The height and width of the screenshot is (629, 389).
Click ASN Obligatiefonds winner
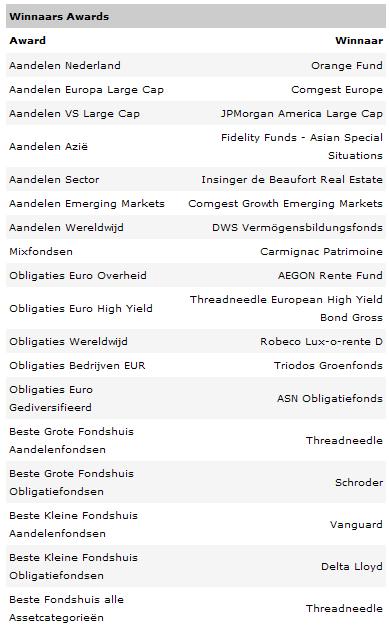330,398
